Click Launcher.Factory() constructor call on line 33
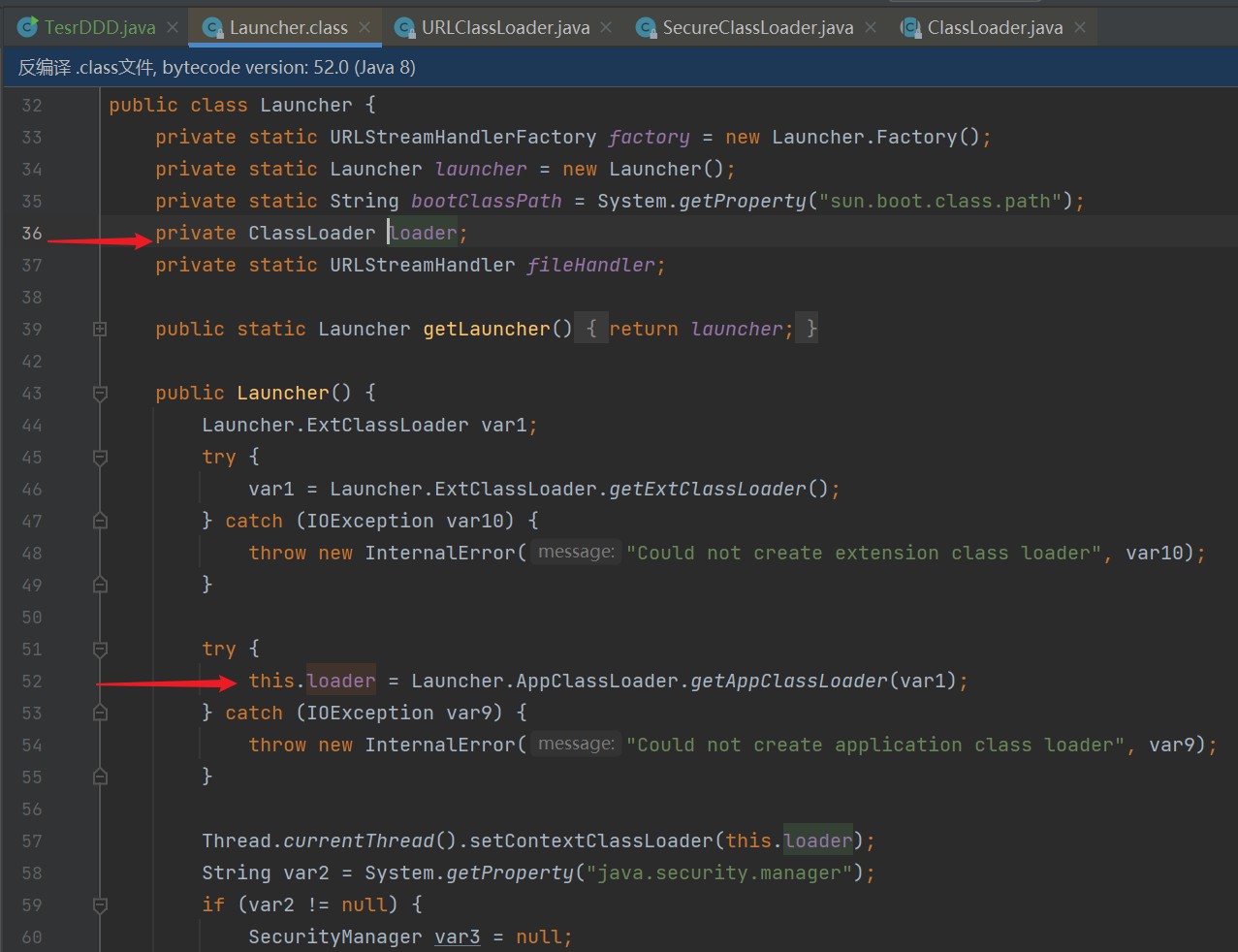 (x=876, y=137)
